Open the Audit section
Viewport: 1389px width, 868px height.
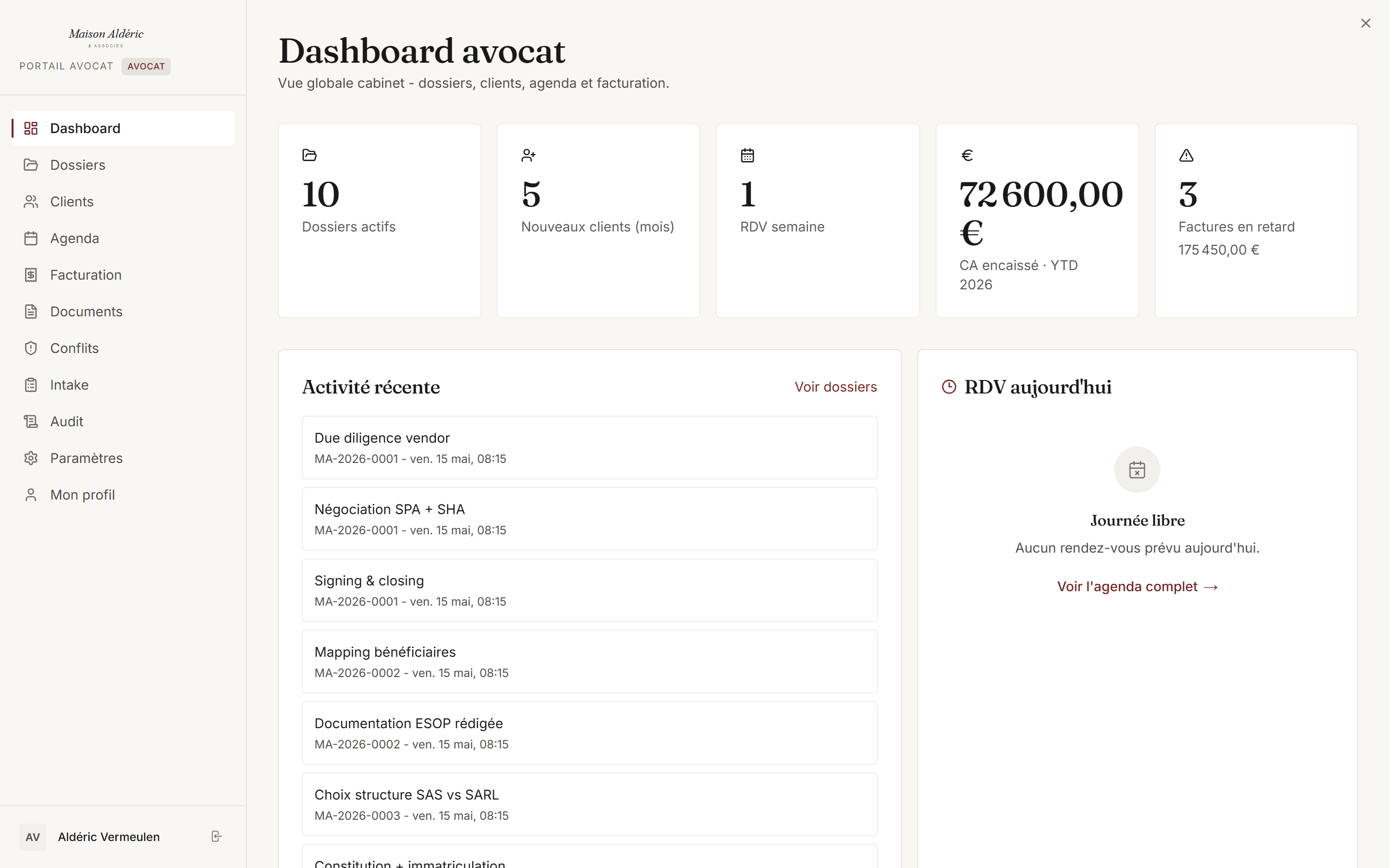click(x=123, y=421)
